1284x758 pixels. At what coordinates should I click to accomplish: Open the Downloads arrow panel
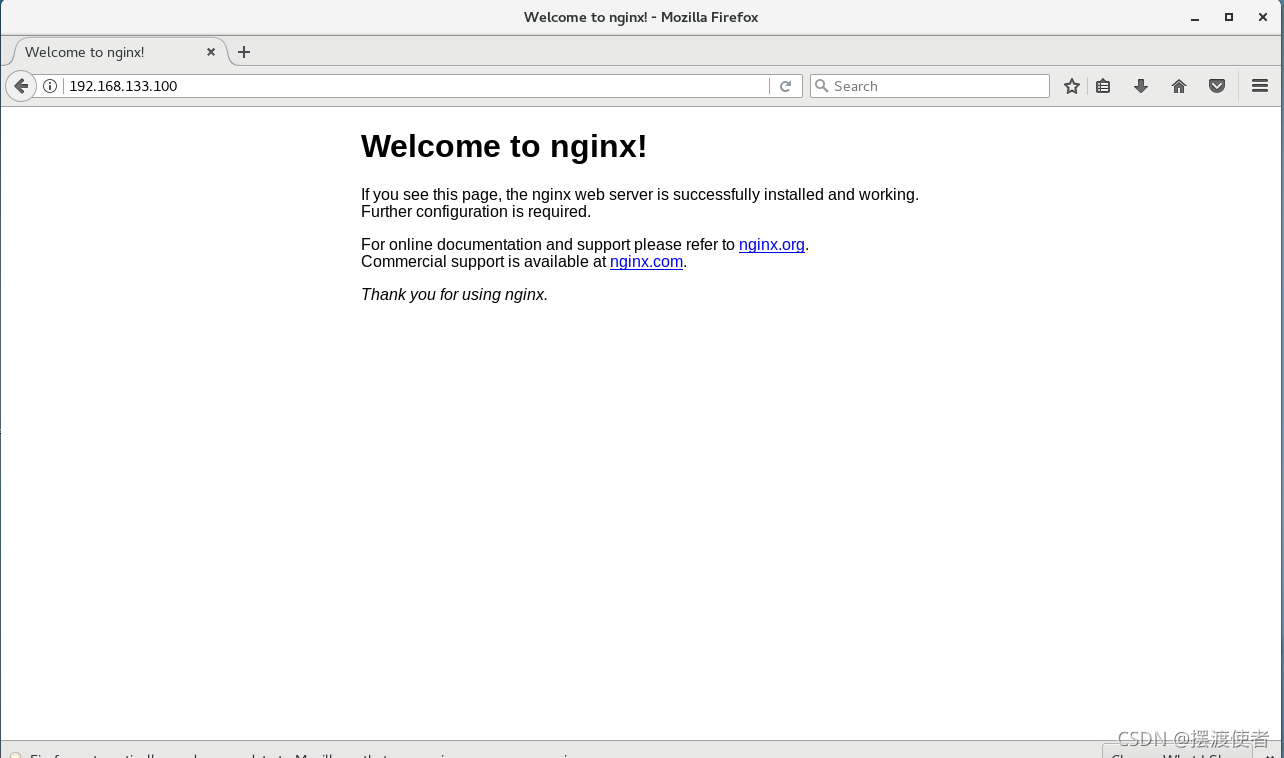tap(1141, 86)
